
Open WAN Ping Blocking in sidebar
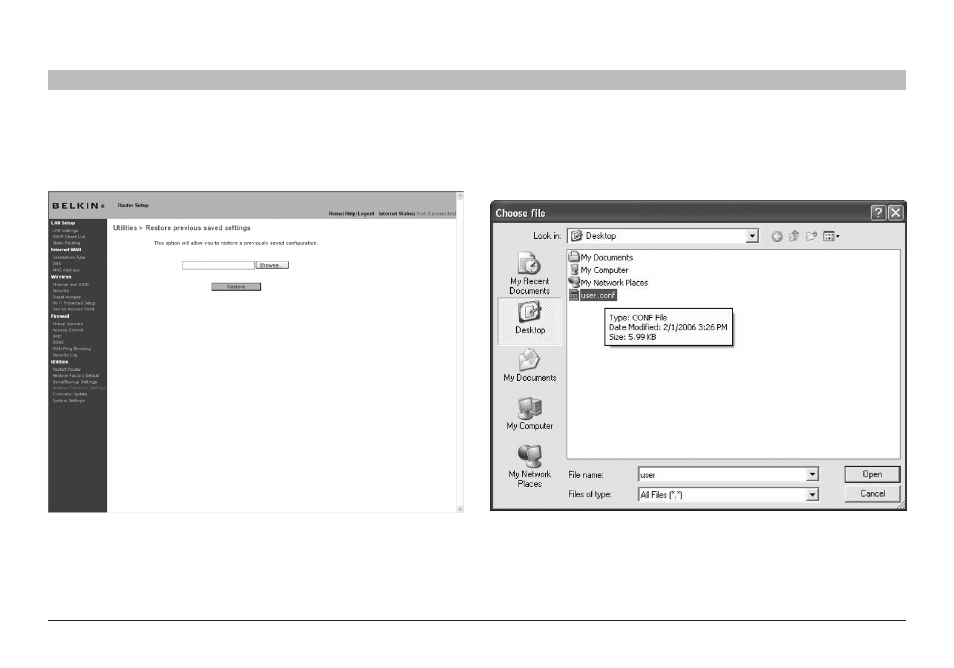pyautogui.click(x=72, y=349)
